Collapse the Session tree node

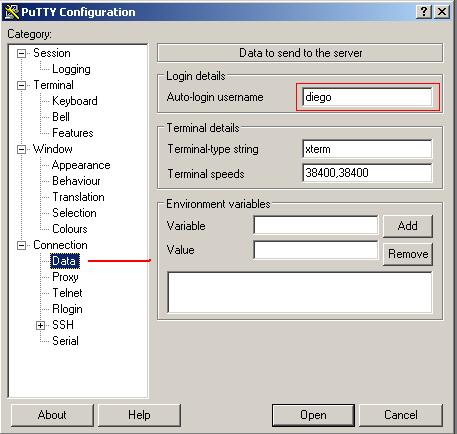click(x=21, y=53)
